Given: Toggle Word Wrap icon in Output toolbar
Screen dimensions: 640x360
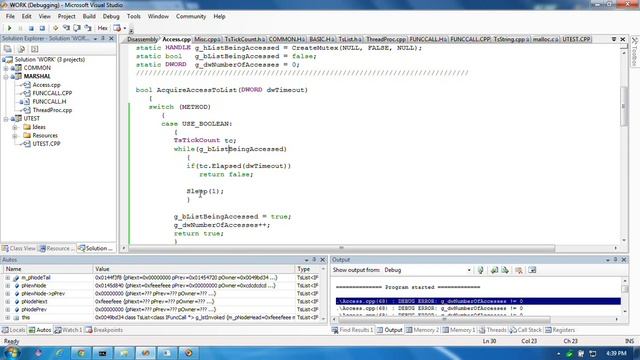Looking at the screenshot, I should coord(532,270).
